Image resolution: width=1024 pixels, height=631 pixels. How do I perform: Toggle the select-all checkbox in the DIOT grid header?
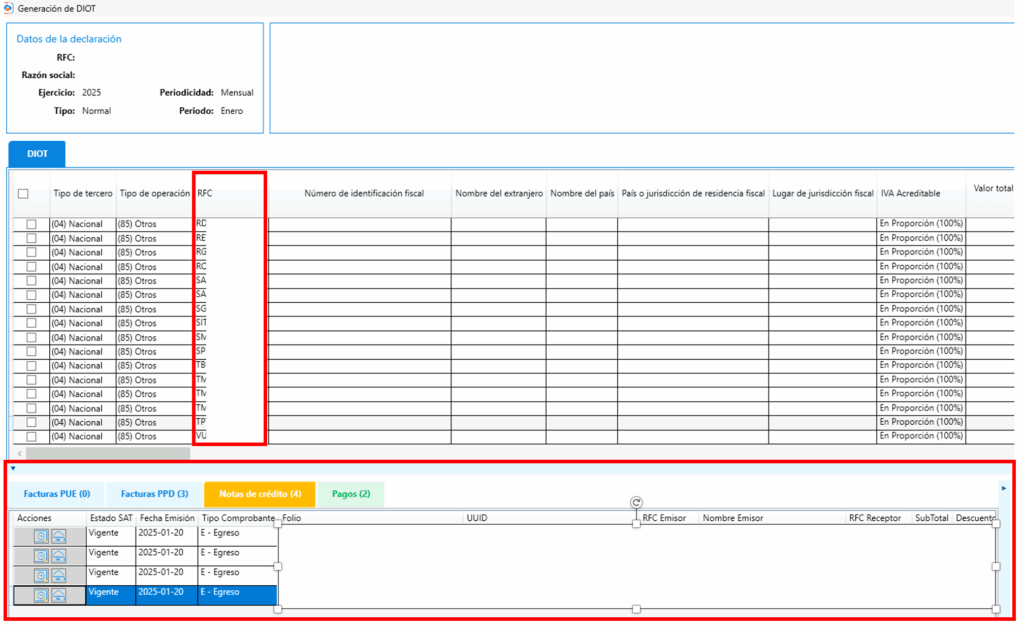tap(23, 194)
